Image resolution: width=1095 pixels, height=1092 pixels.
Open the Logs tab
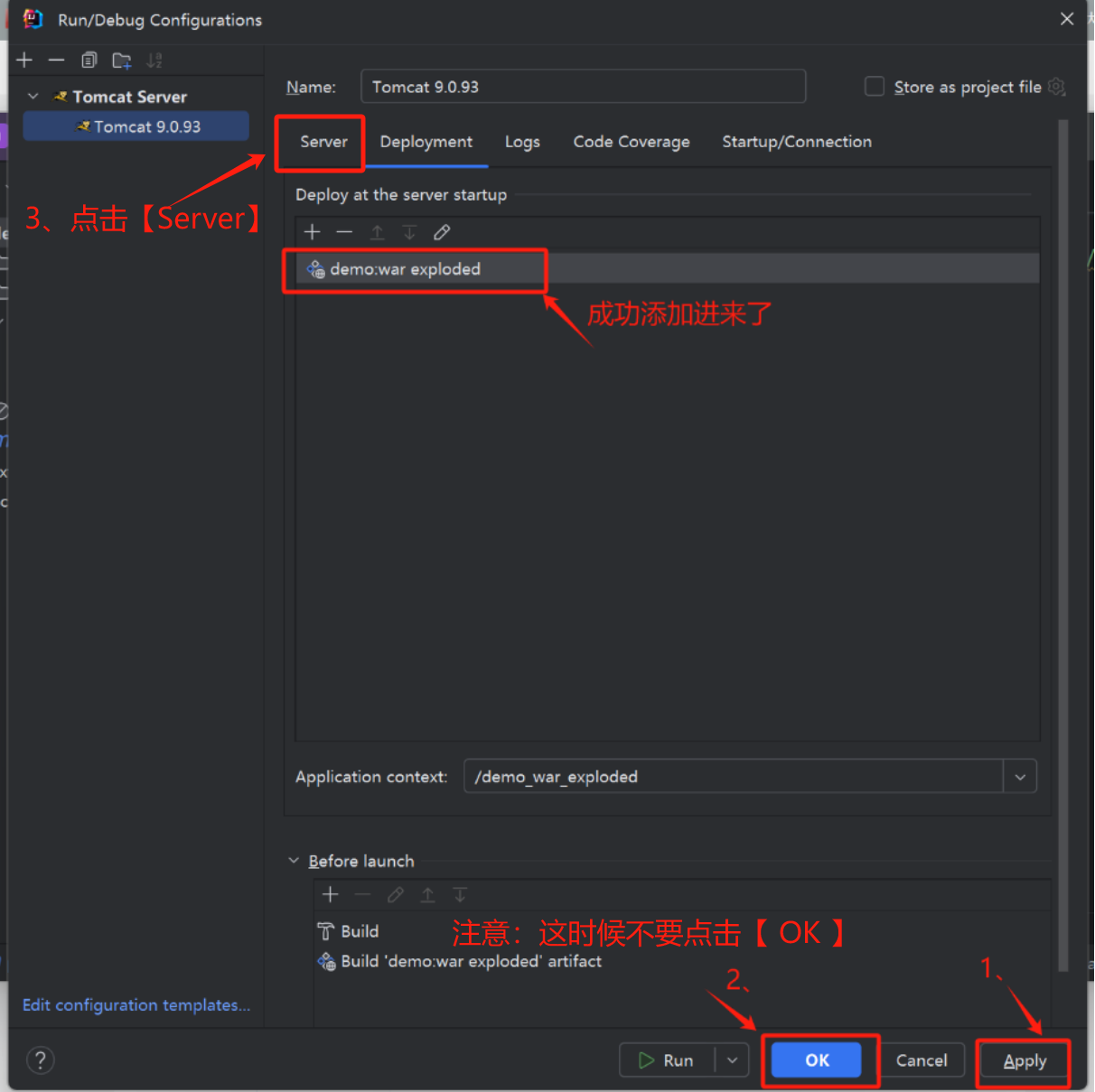pos(522,142)
